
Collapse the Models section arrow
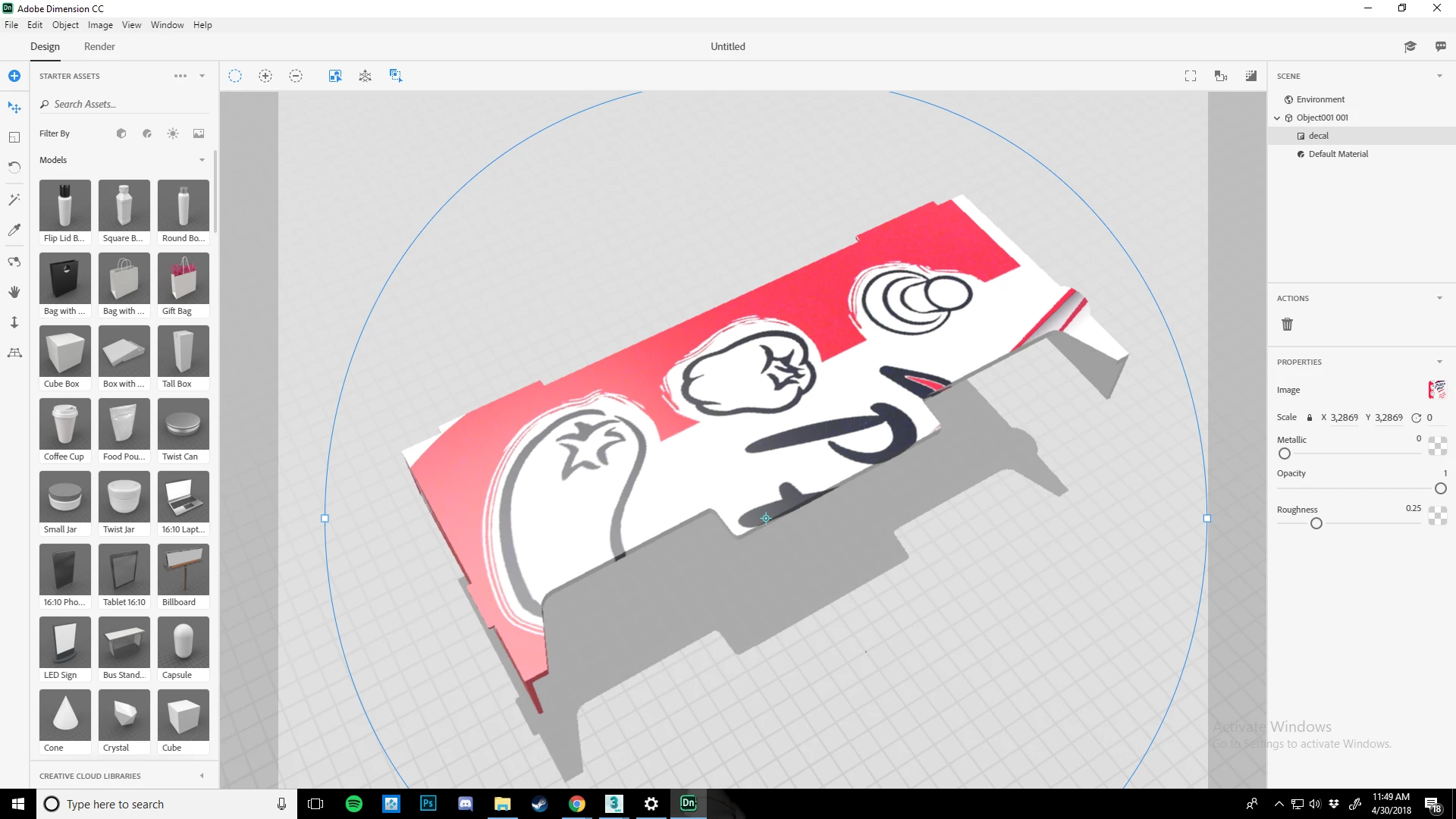[x=202, y=160]
